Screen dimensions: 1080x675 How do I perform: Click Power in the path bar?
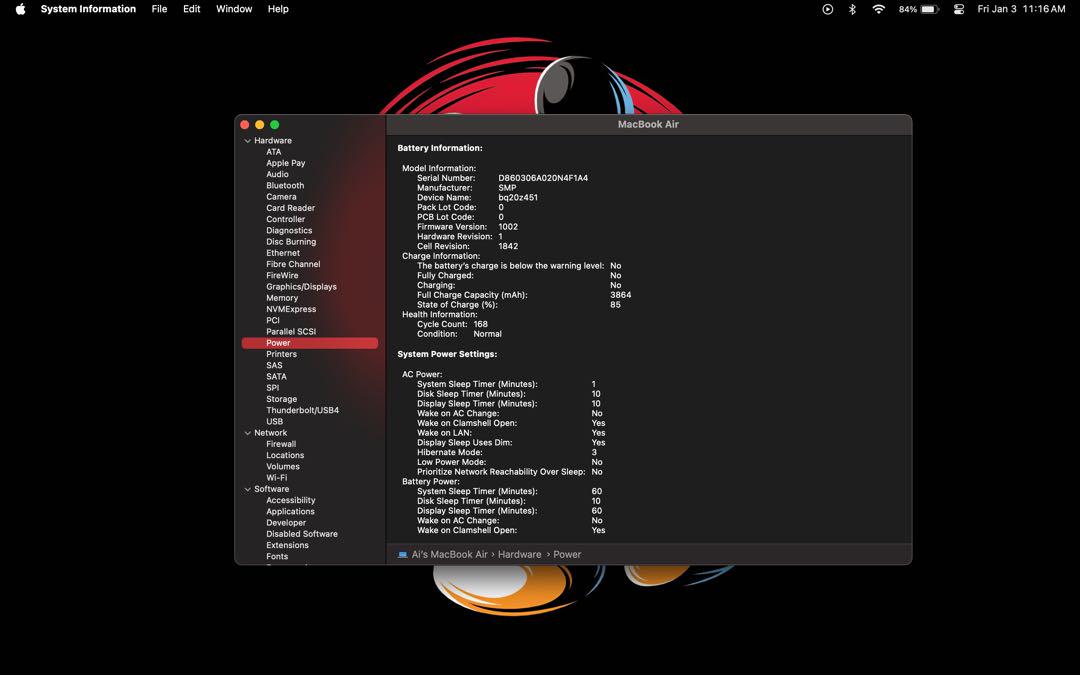[568, 554]
